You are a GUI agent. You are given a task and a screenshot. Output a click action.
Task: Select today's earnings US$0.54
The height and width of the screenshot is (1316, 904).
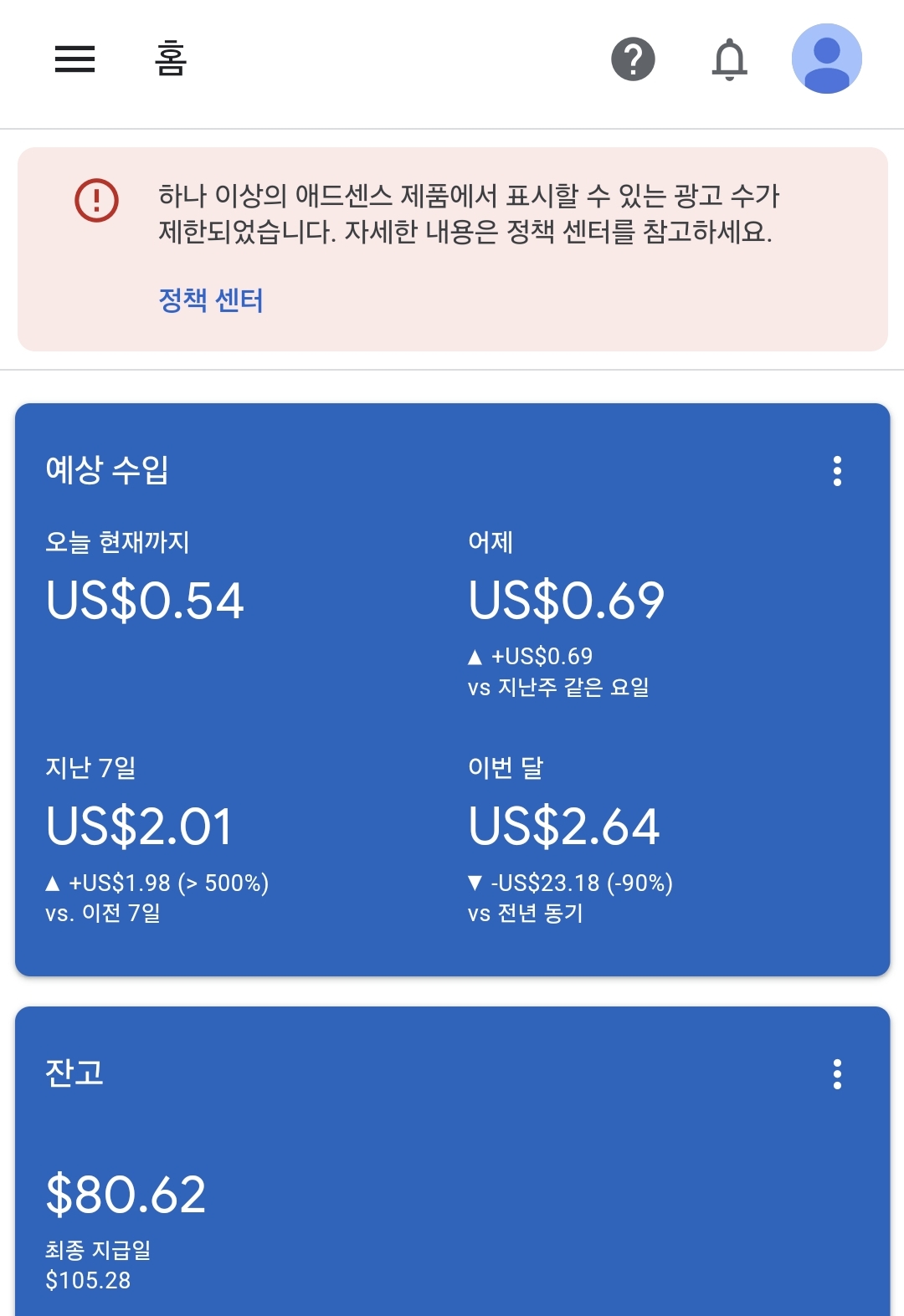tap(145, 601)
